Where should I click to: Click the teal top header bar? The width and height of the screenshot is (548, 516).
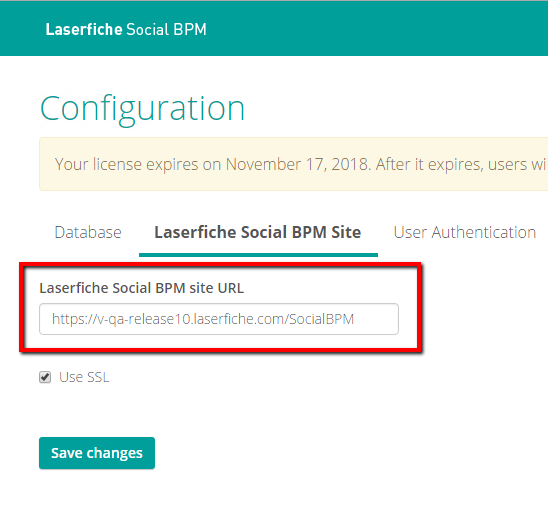tap(274, 29)
